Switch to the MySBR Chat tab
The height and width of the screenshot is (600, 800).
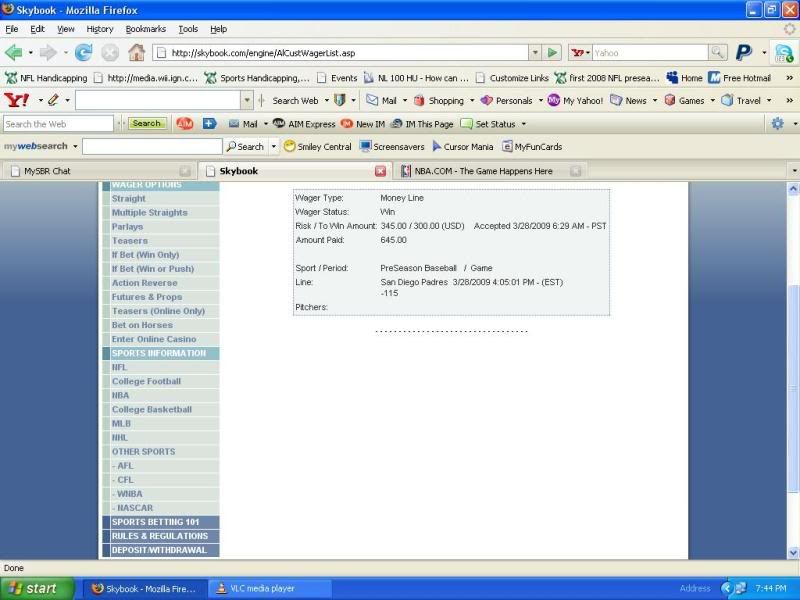tap(99, 171)
